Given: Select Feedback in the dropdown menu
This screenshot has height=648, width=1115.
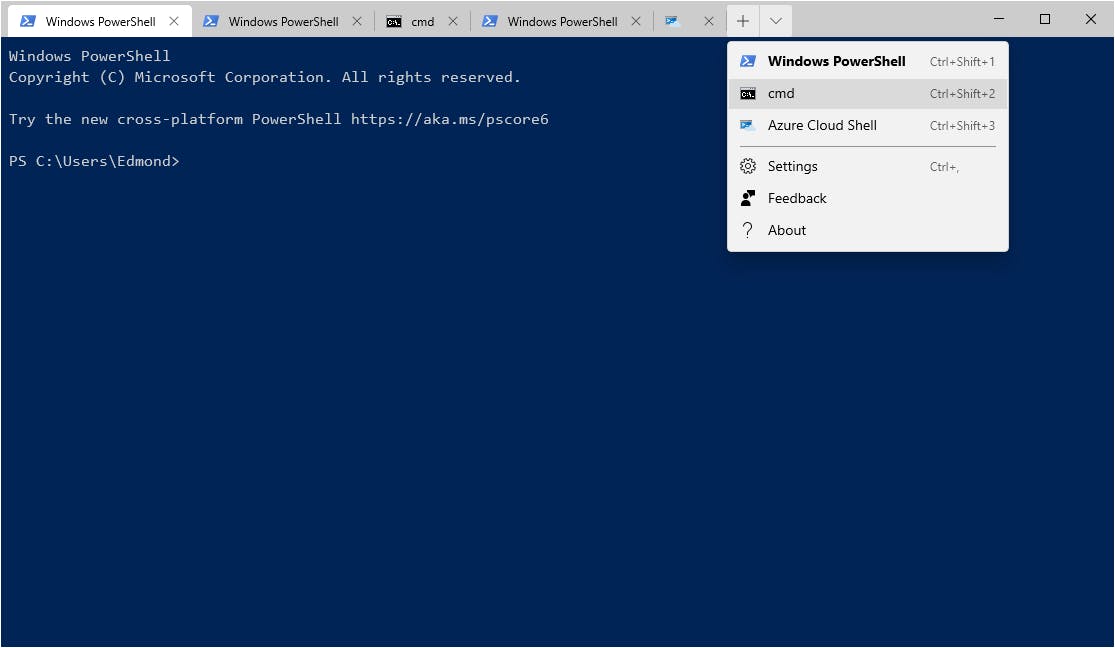Looking at the screenshot, I should (x=868, y=198).
